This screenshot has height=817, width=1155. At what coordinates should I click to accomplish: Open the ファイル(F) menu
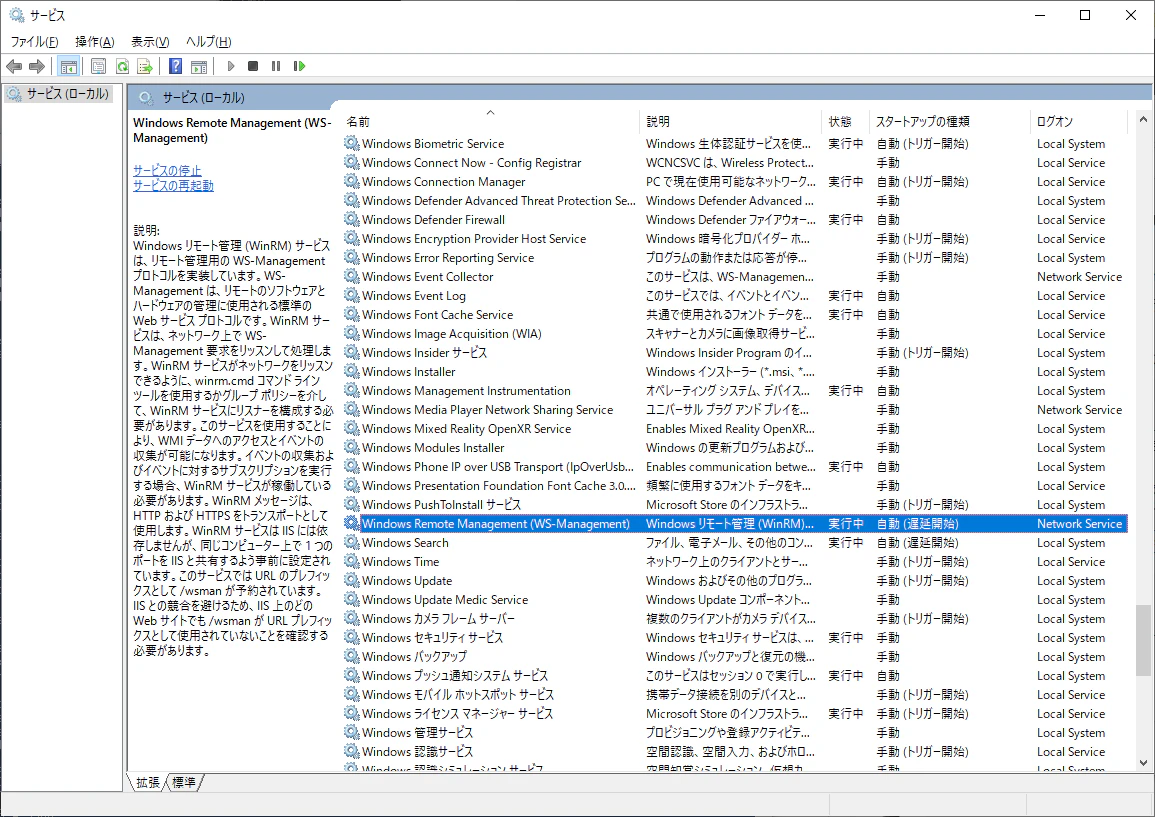[x=34, y=42]
